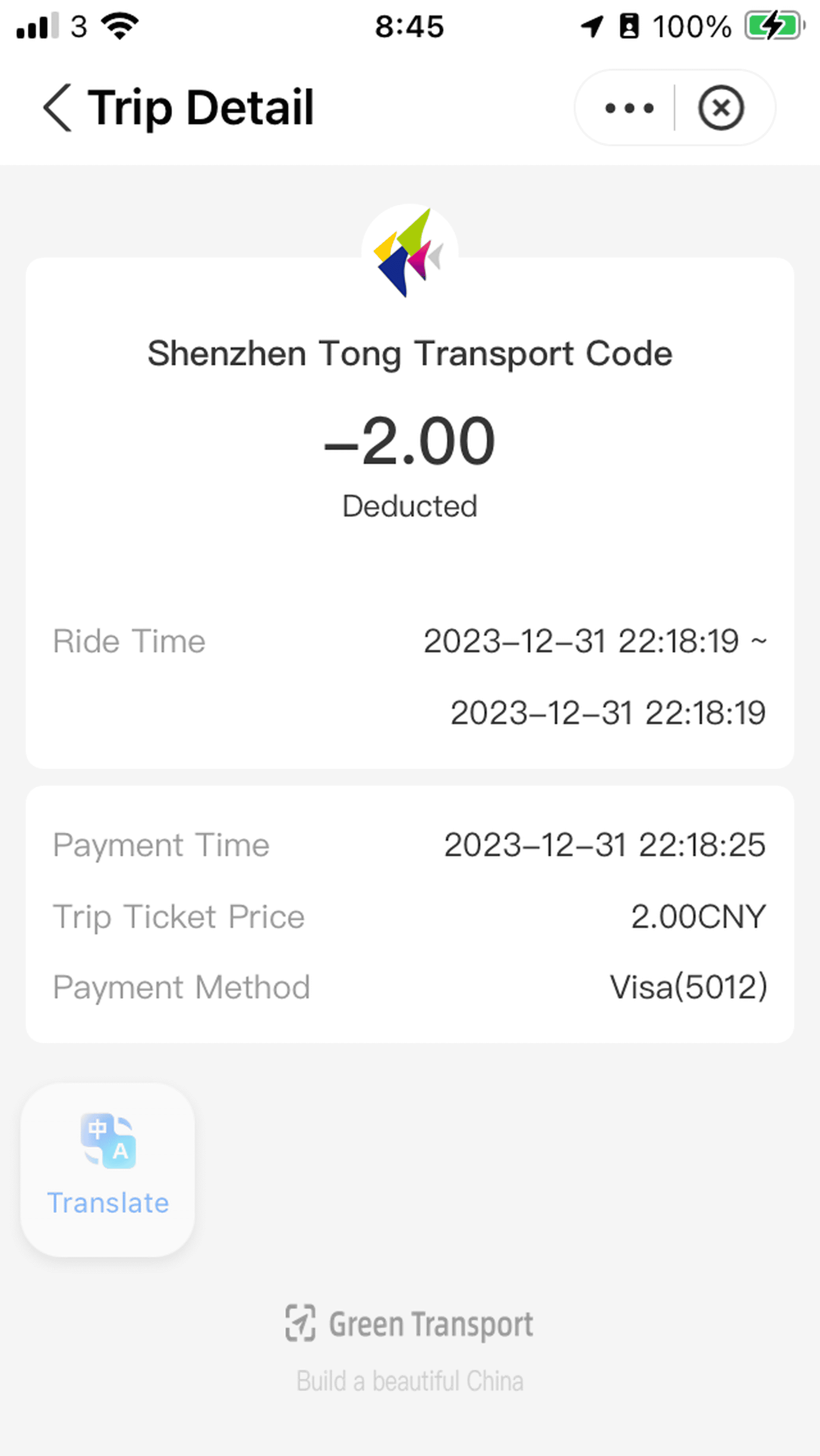
Task: Tap the Payment Time row value
Action: point(604,845)
